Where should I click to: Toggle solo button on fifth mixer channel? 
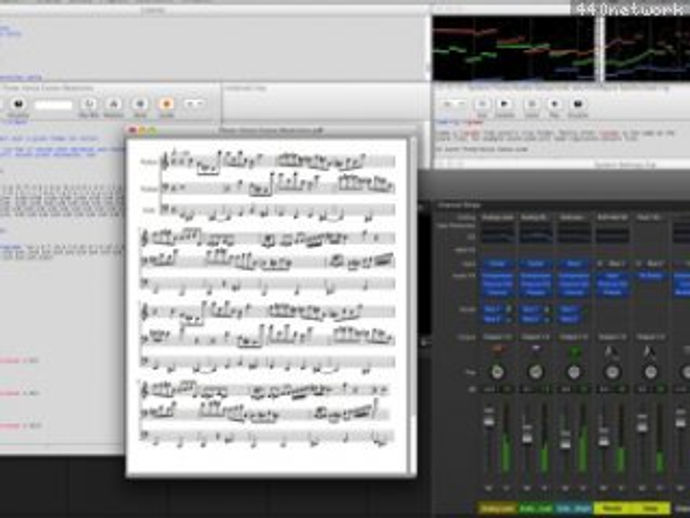(x=659, y=489)
